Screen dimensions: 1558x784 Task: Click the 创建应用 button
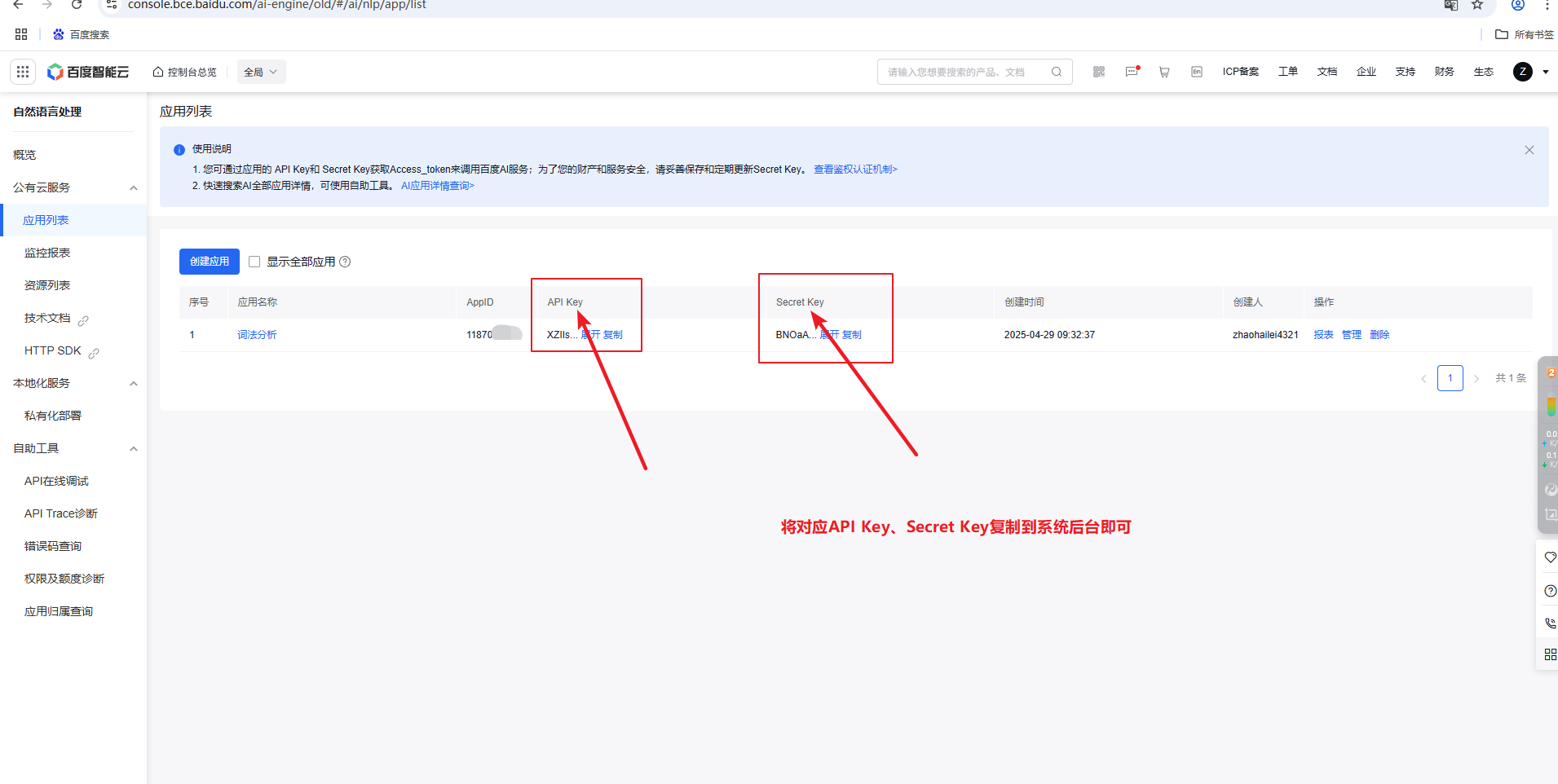click(210, 262)
